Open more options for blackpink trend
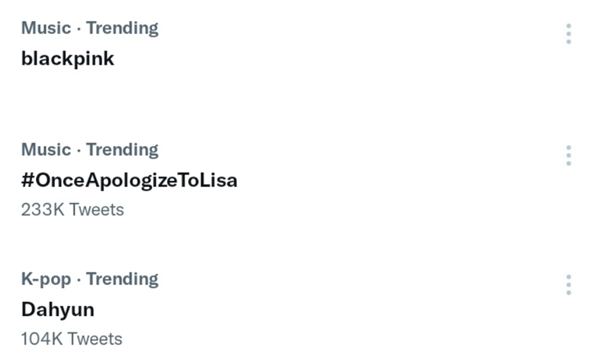589x363 pixels. pos(568,34)
